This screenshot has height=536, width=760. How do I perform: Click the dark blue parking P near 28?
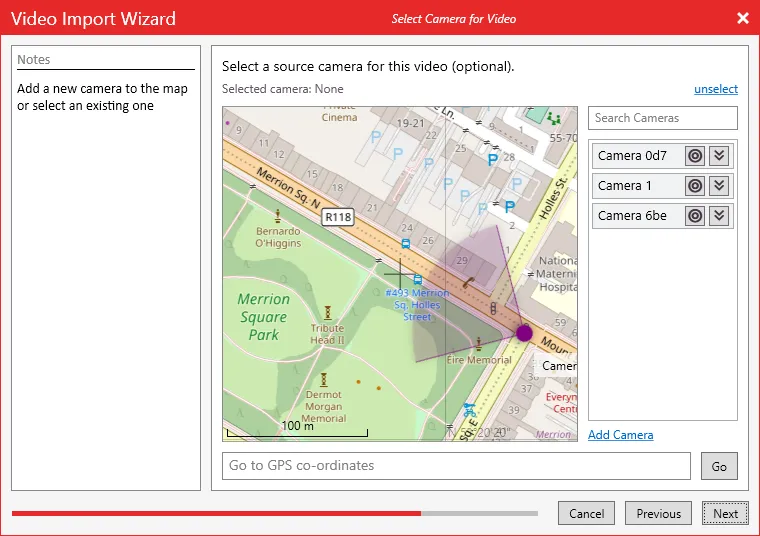coord(492,159)
